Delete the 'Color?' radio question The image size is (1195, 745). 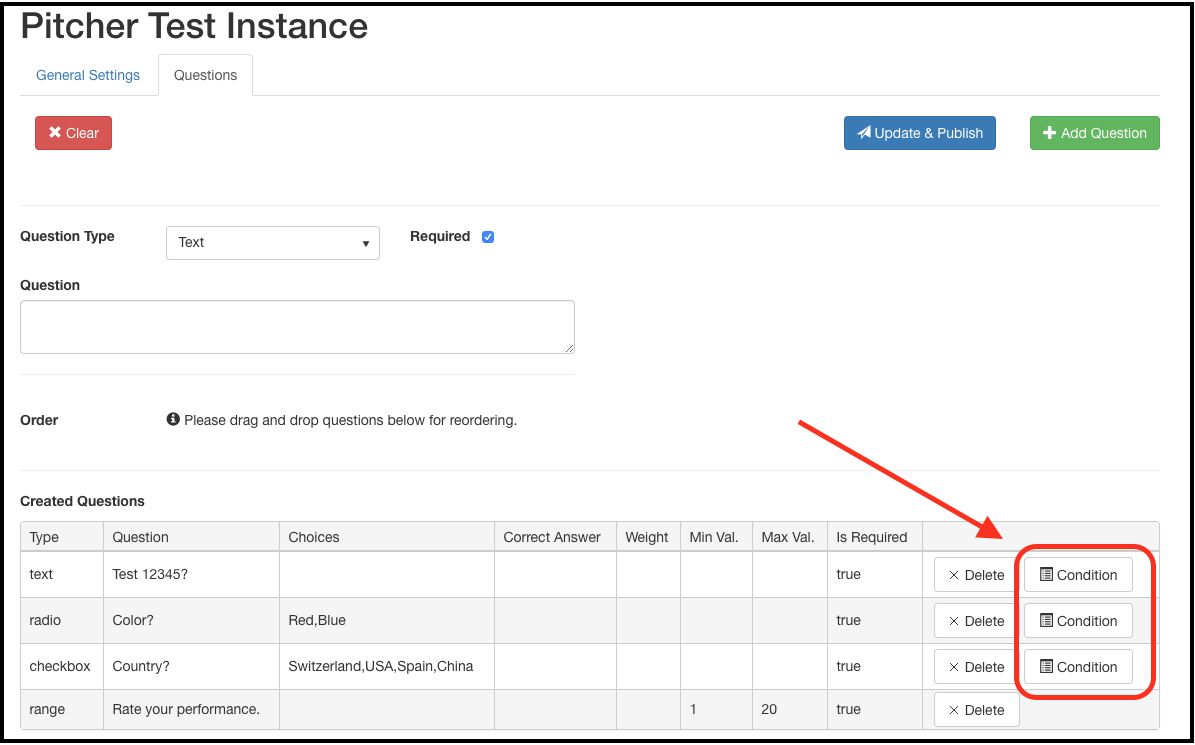pos(976,621)
